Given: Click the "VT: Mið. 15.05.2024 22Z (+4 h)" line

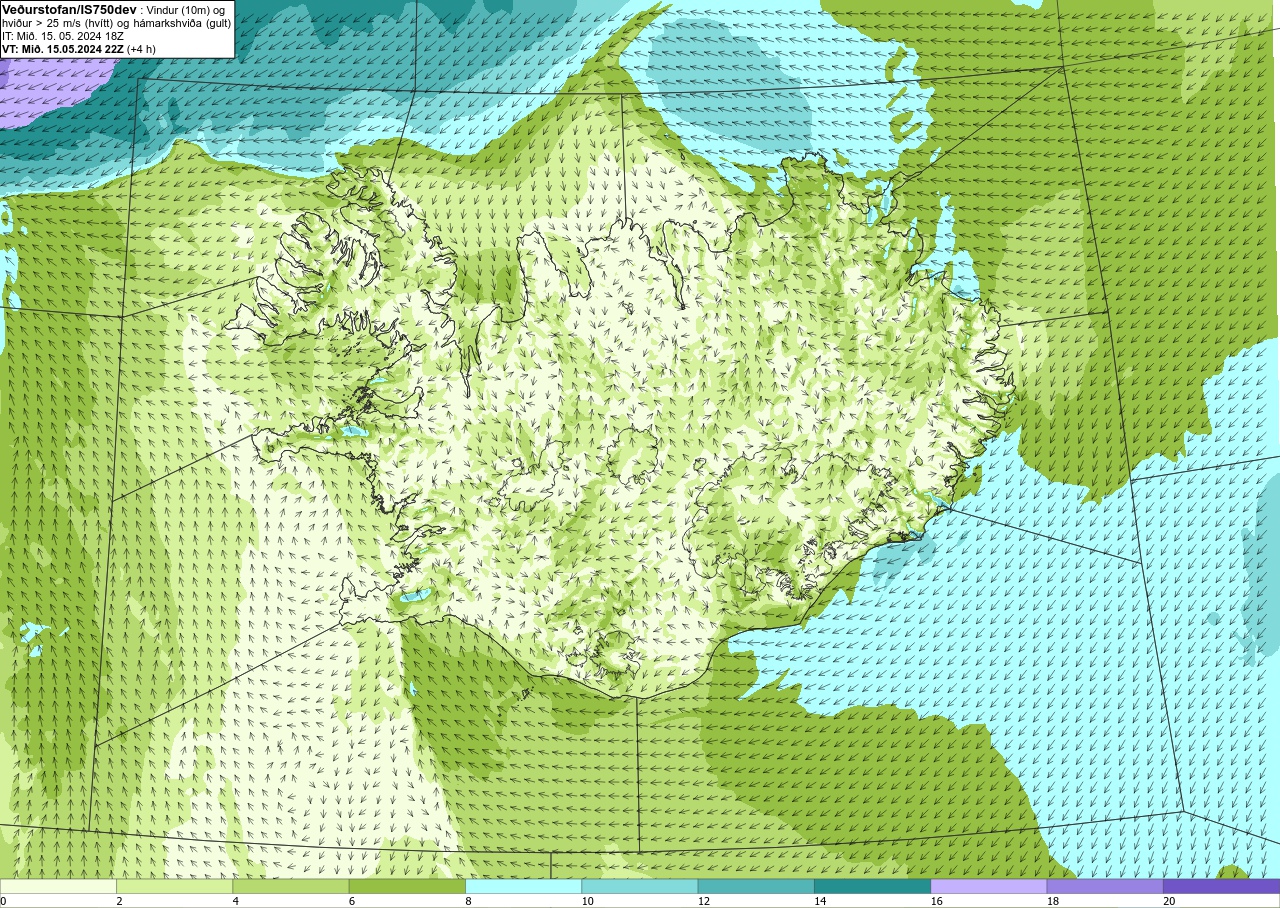Looking at the screenshot, I should (79, 48).
